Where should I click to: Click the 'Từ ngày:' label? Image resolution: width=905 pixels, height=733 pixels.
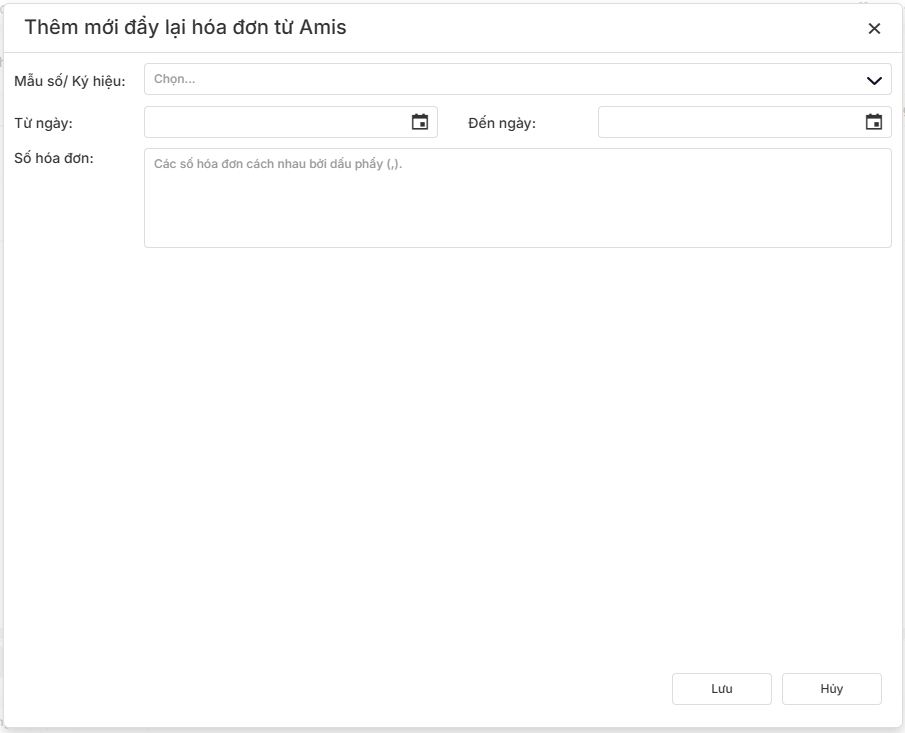coord(44,123)
